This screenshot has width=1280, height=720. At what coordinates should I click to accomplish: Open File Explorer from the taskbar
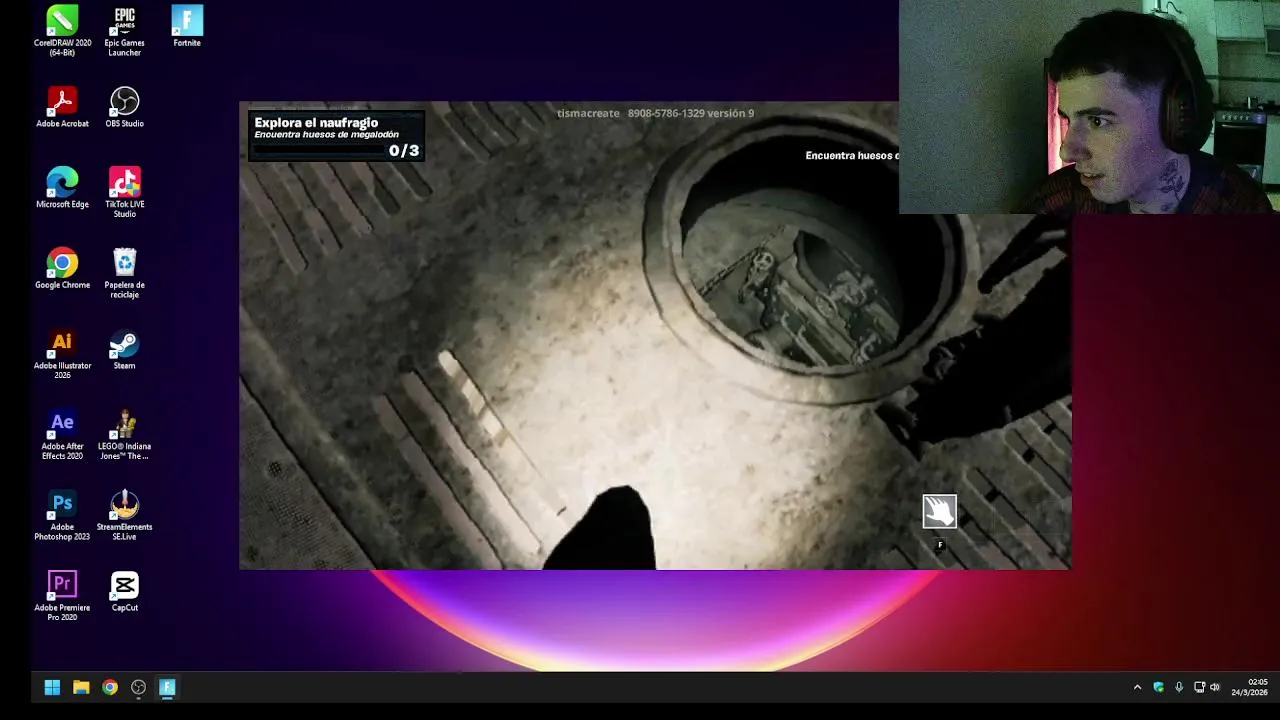pos(81,687)
